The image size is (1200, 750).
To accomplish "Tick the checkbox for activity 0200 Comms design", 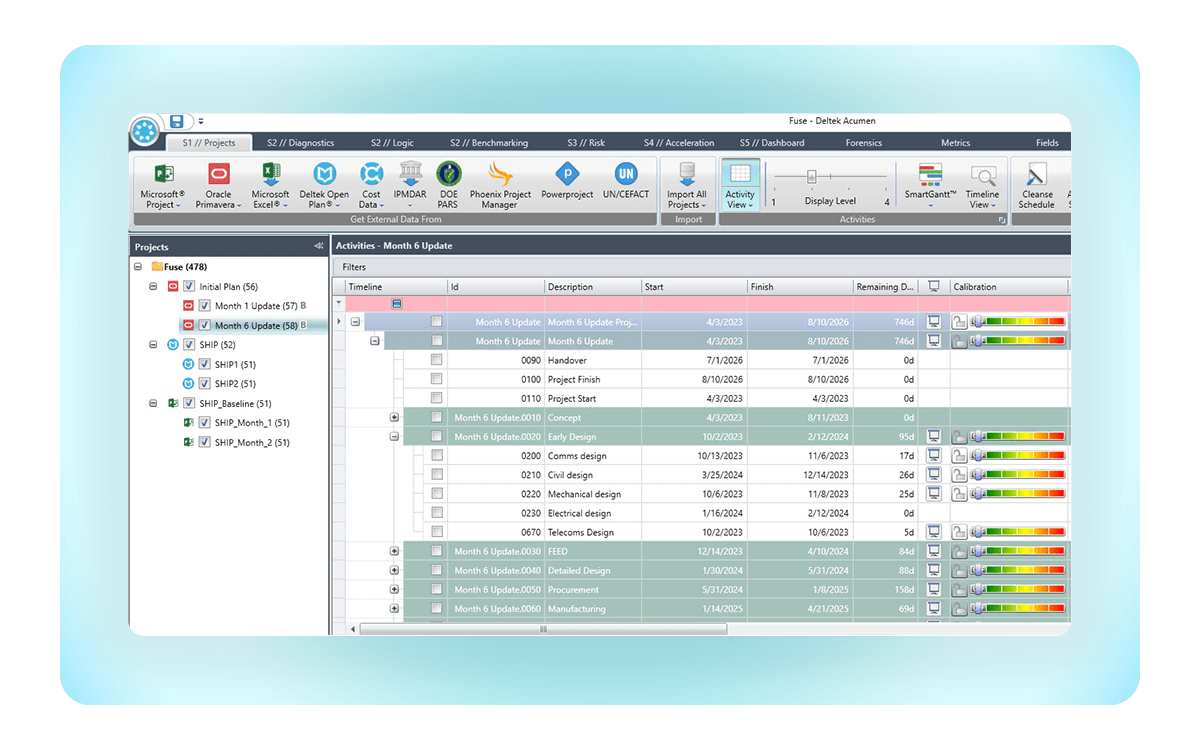I will point(437,456).
